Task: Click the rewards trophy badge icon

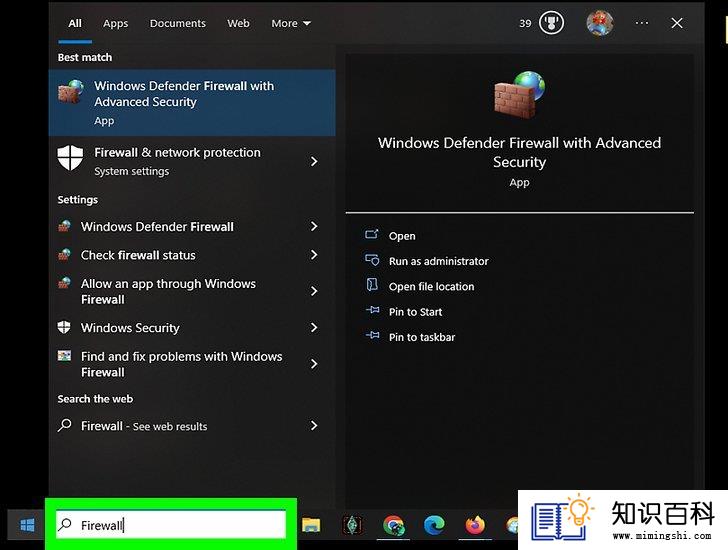Action: click(551, 23)
